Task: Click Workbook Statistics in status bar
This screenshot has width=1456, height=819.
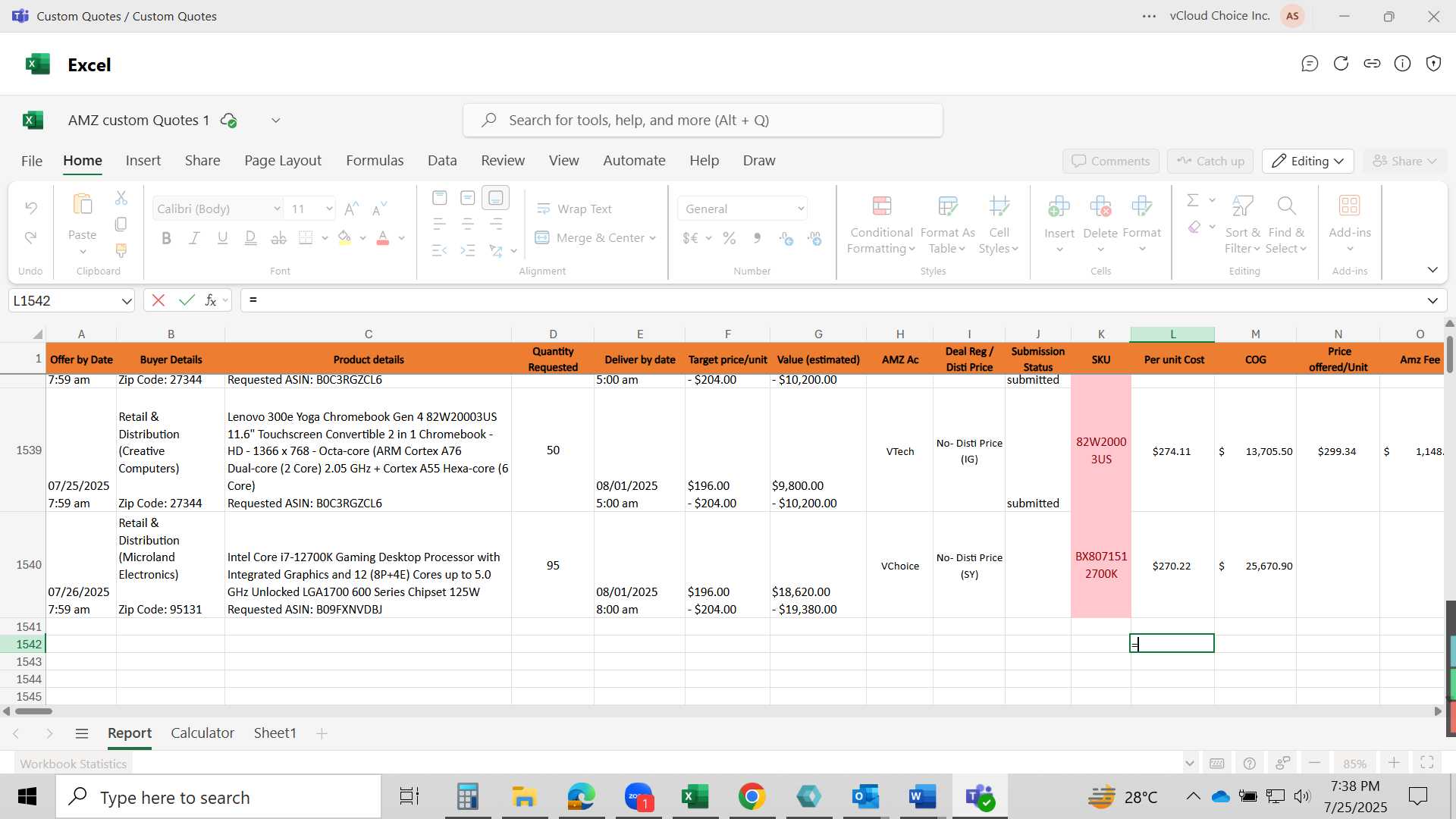Action: tap(74, 764)
